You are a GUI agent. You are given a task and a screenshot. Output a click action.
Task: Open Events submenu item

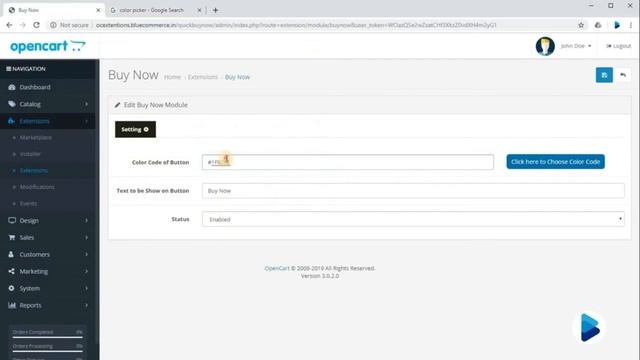pyautogui.click(x=28, y=203)
